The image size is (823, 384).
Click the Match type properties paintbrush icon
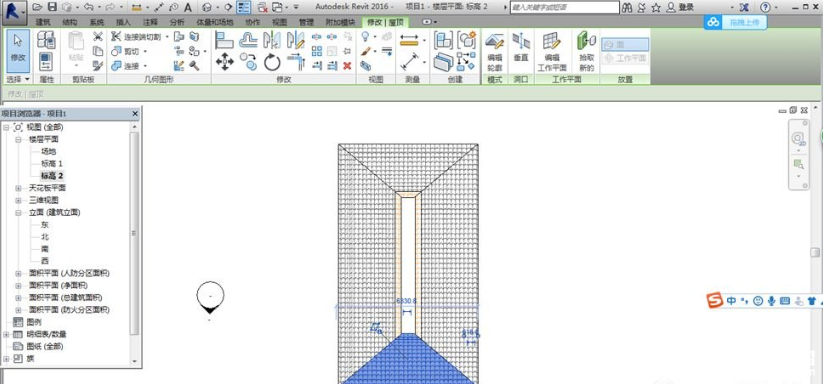tap(98, 66)
